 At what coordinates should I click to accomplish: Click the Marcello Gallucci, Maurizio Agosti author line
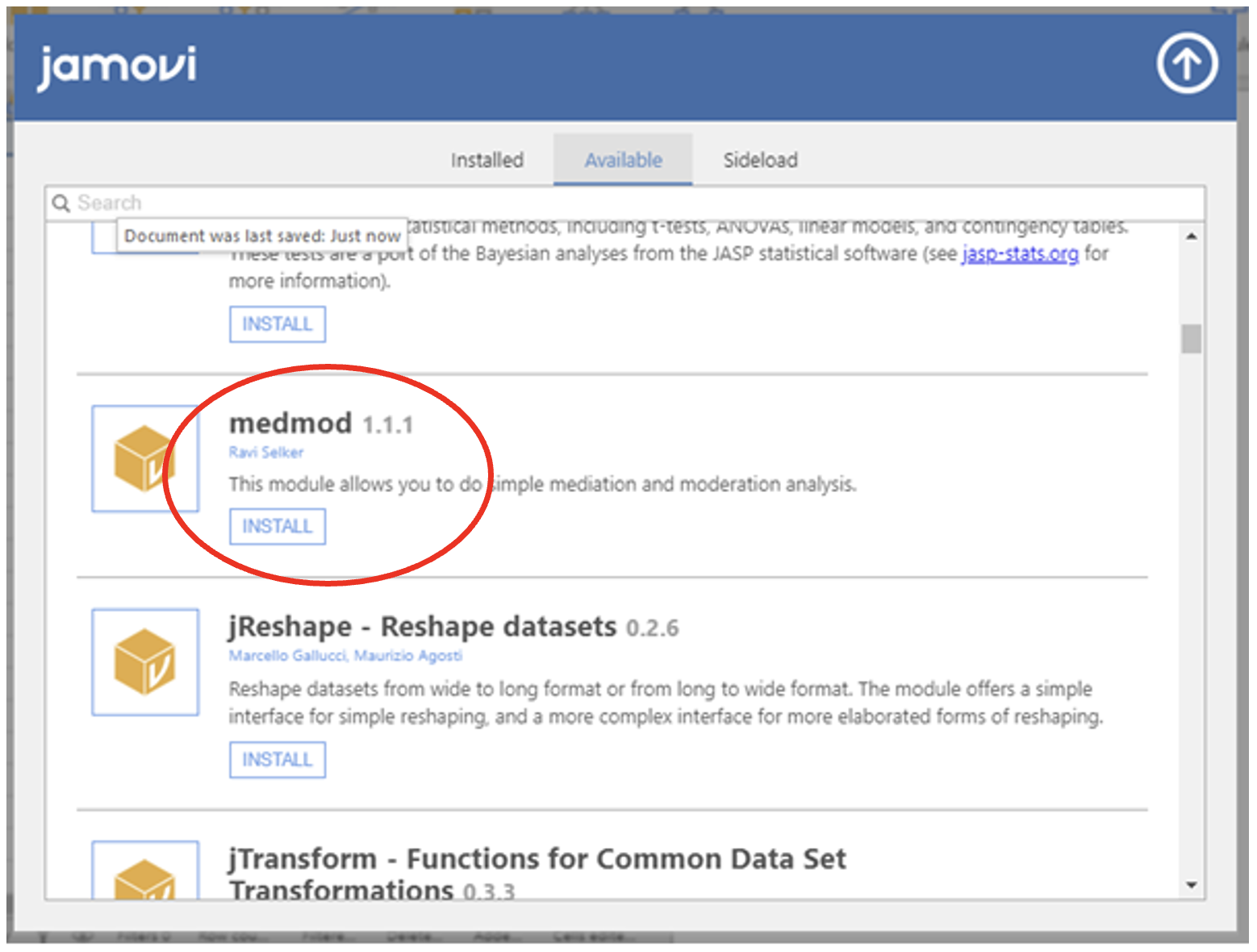[345, 656]
